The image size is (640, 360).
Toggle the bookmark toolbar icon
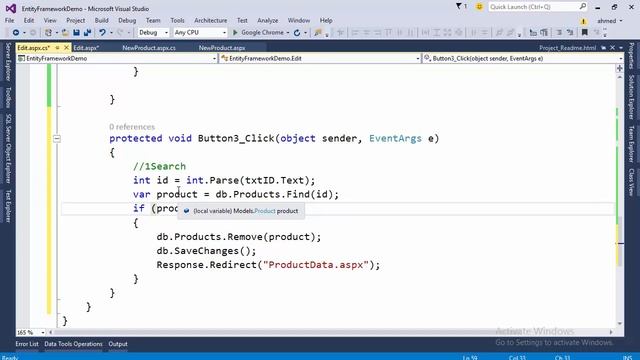tap(584, 32)
